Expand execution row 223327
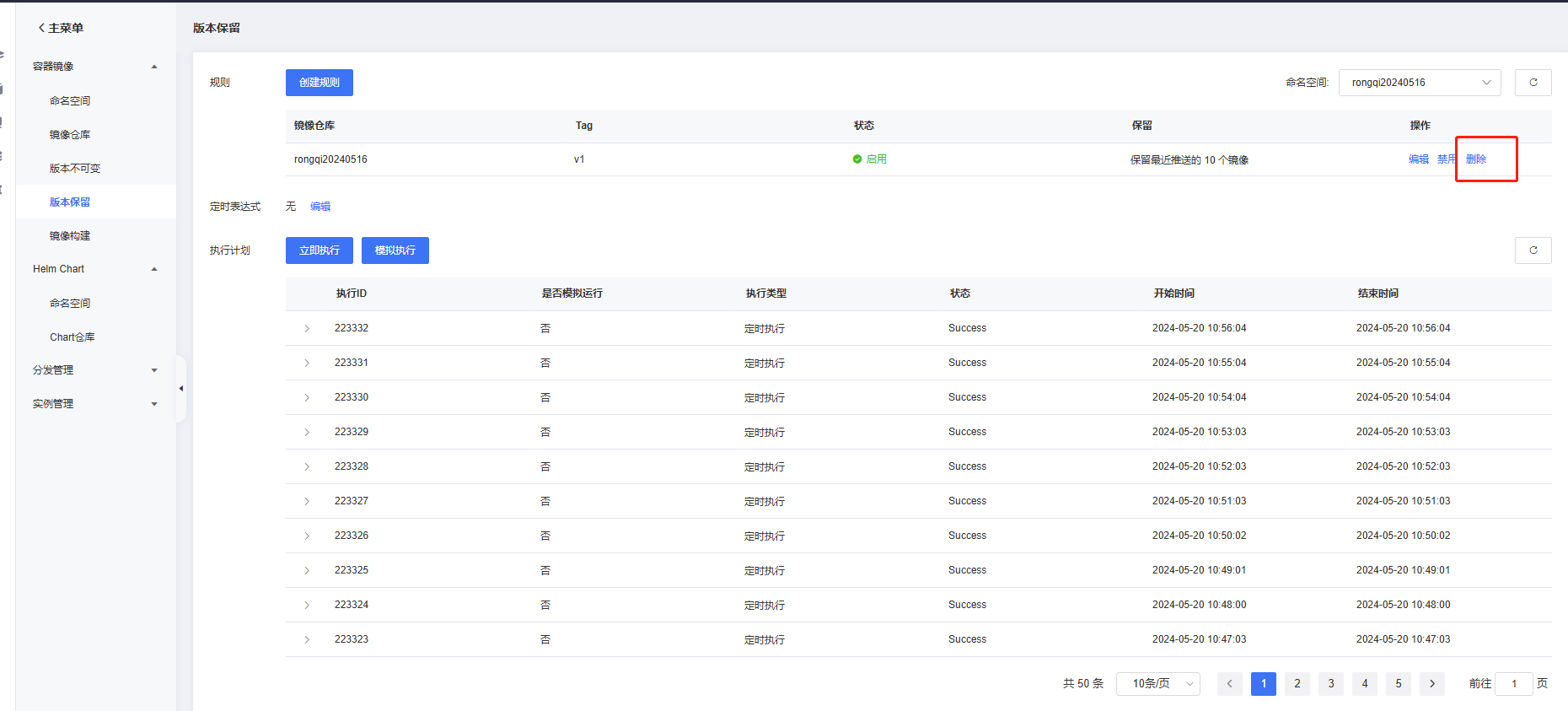The width and height of the screenshot is (1568, 711). pyautogui.click(x=307, y=501)
